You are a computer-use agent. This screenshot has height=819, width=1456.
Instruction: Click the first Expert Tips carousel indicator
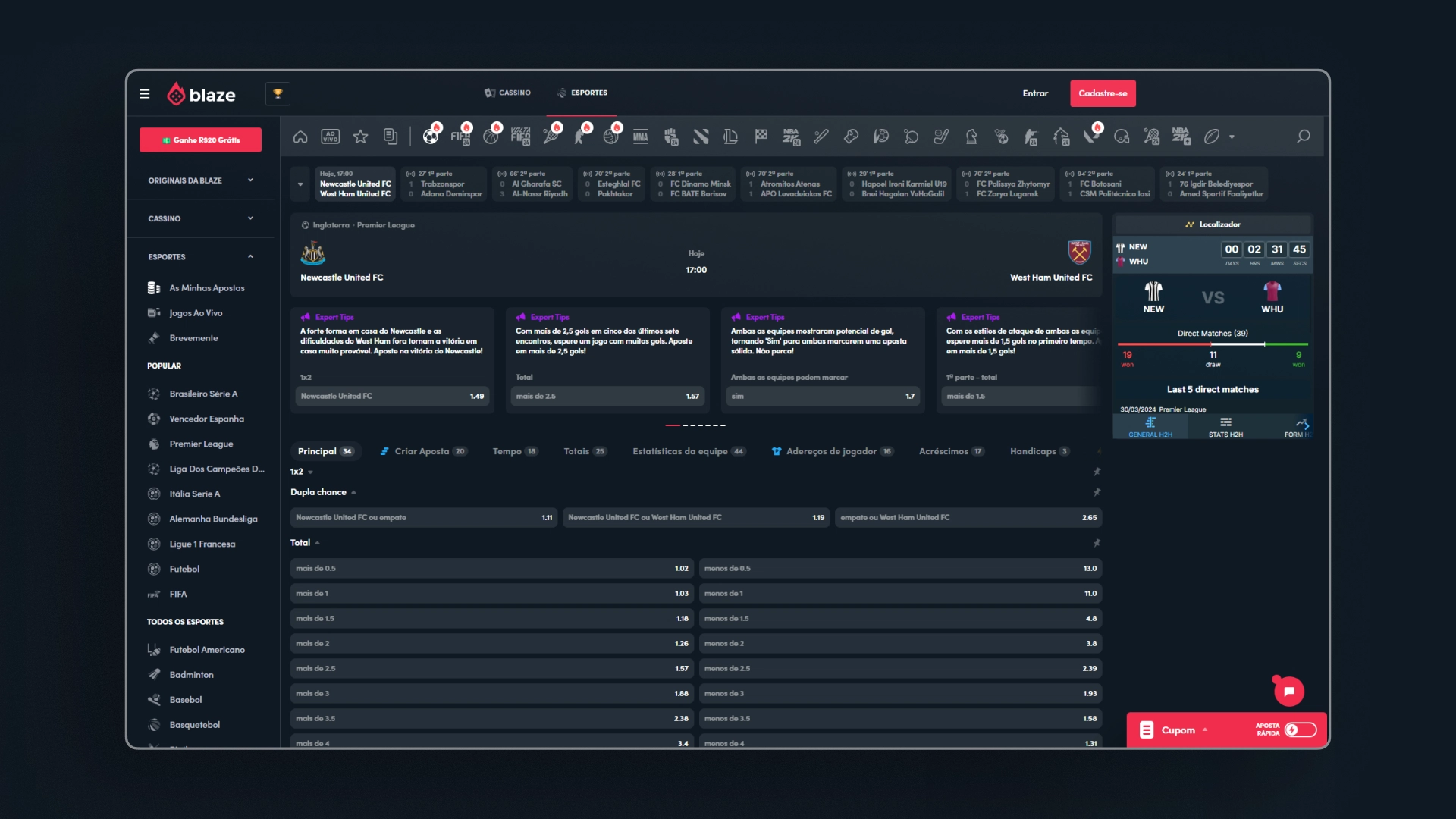[x=673, y=425]
